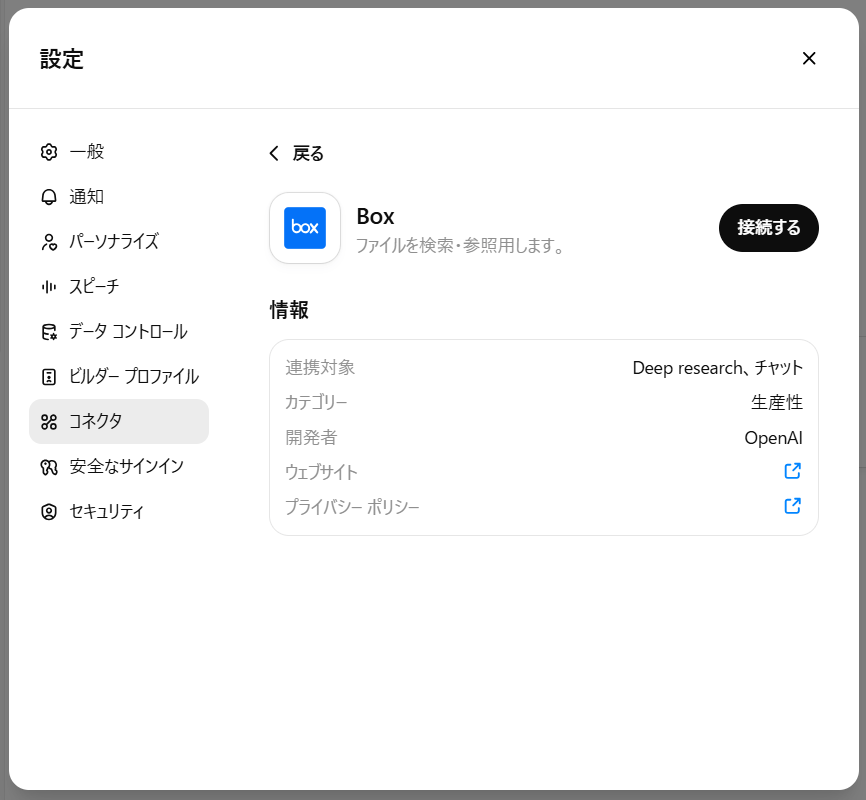Click the bell icon for 通知
This screenshot has width=866, height=800.
49,197
